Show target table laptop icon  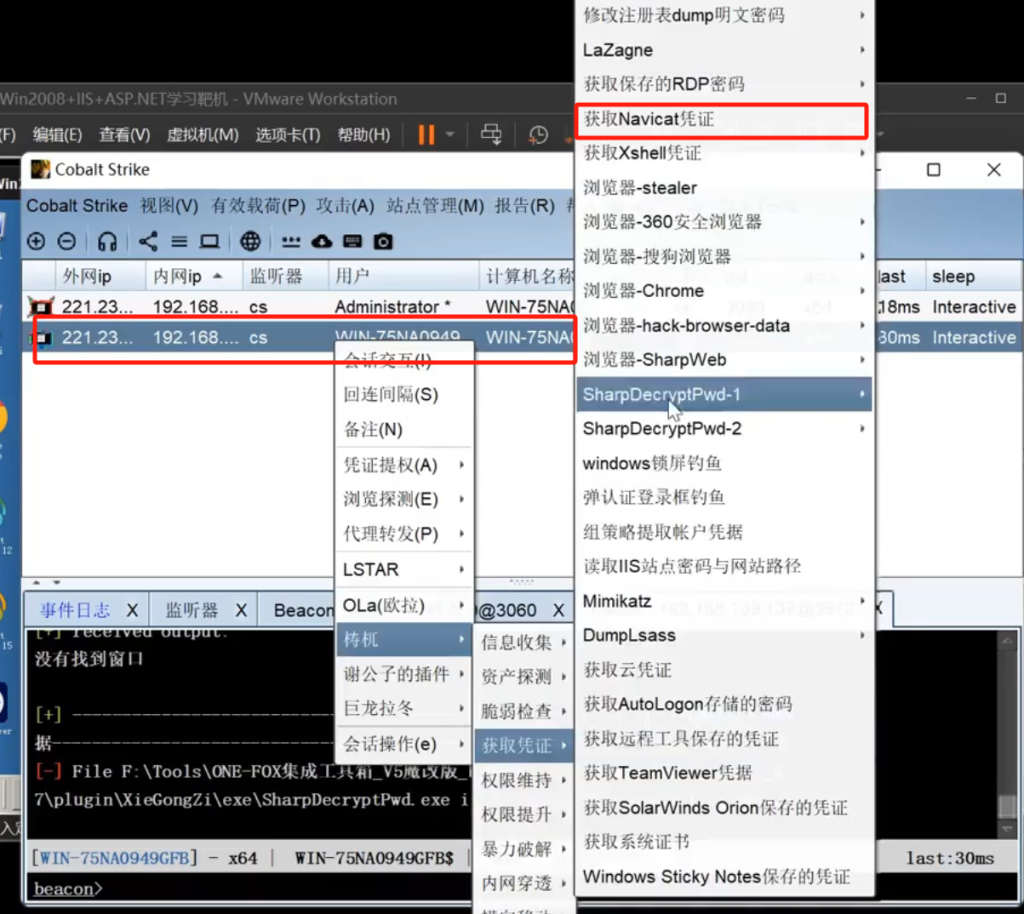coord(210,242)
